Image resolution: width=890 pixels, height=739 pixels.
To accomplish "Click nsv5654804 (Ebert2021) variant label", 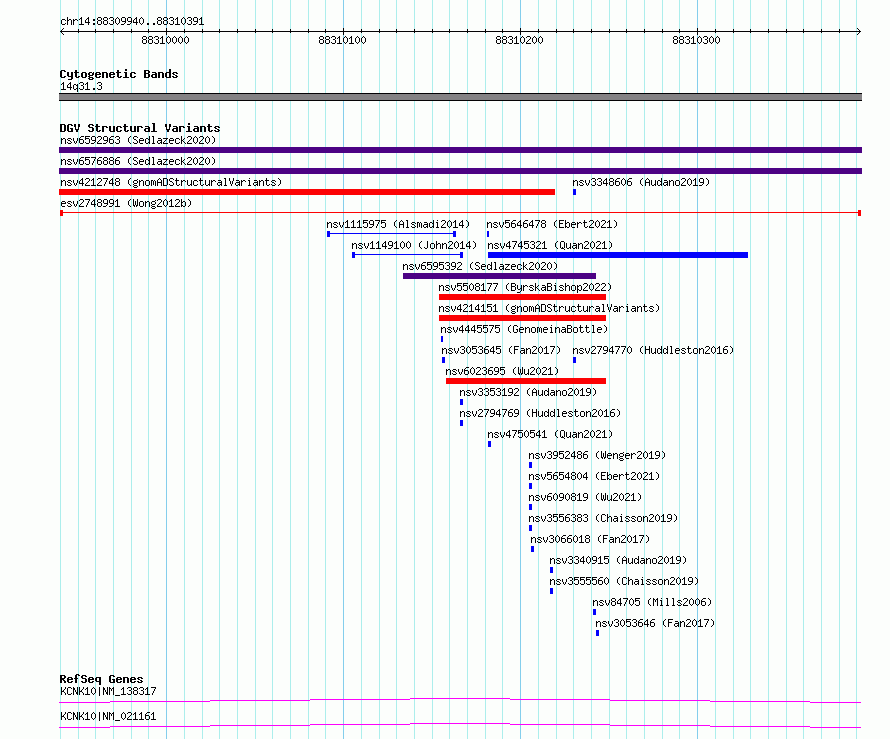I will coord(594,476).
